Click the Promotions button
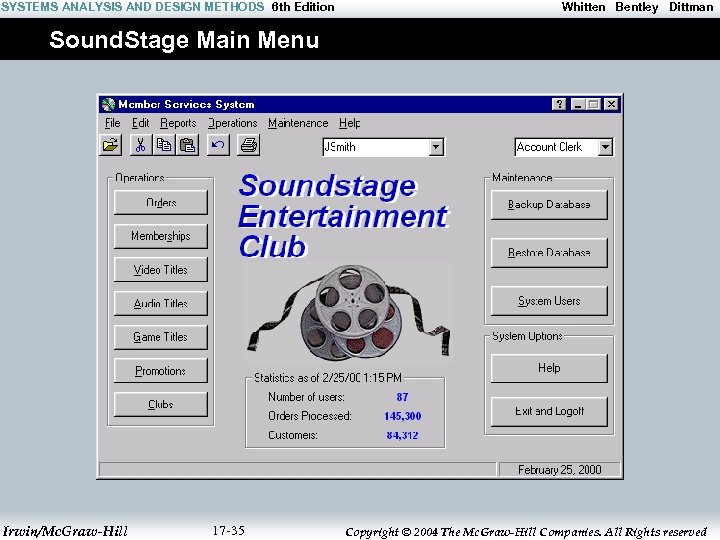This screenshot has width=720, height=540. click(x=161, y=371)
